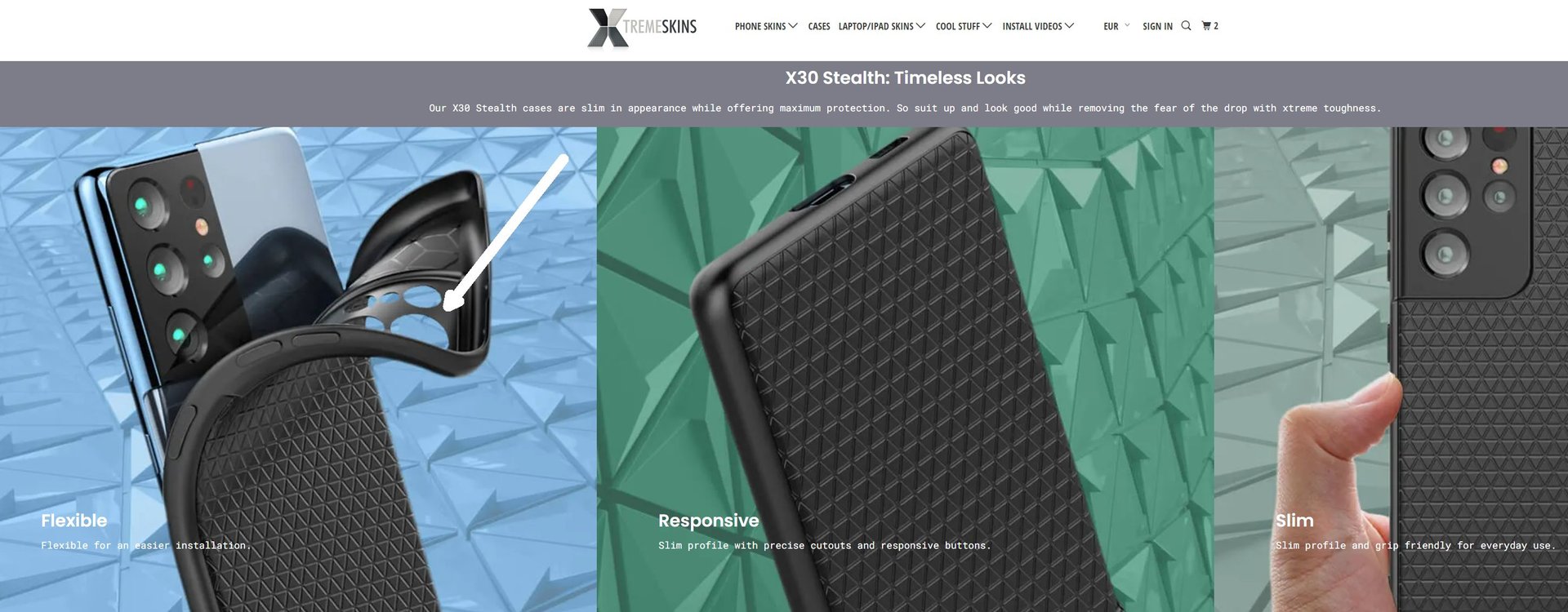Select the Flexible blue case image
This screenshot has width=1568, height=612.
point(298,369)
